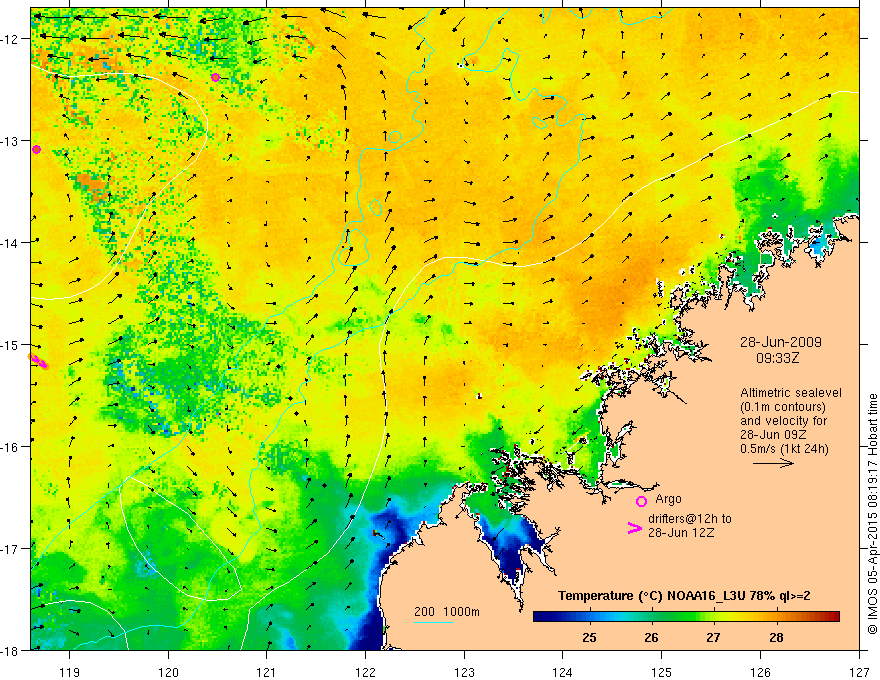
Task: Click the Argo float marker near 120.5 longitude
Action: [x=216, y=77]
